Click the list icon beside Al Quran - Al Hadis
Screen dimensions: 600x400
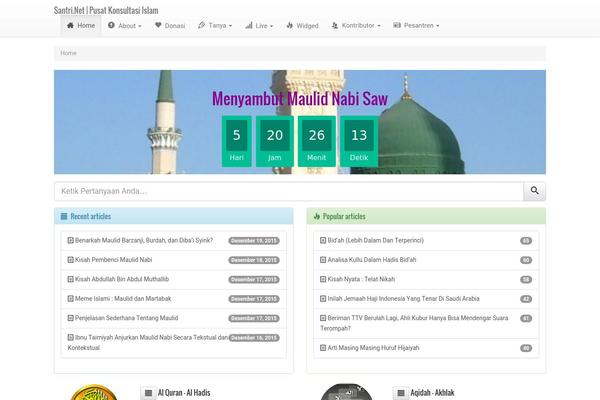[x=148, y=393]
